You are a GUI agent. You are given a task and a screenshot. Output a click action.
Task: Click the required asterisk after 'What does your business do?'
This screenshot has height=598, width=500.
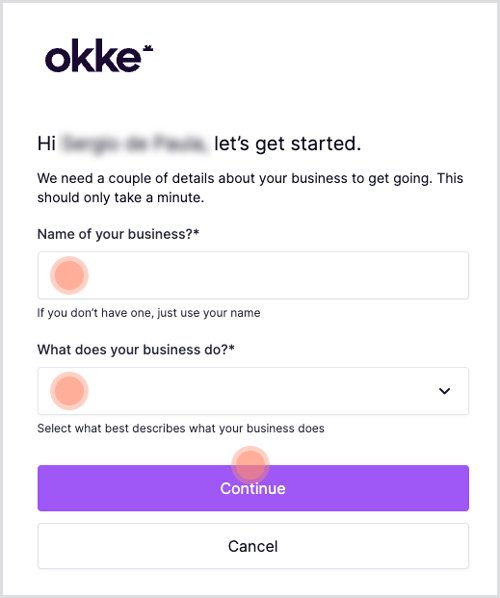232,348
